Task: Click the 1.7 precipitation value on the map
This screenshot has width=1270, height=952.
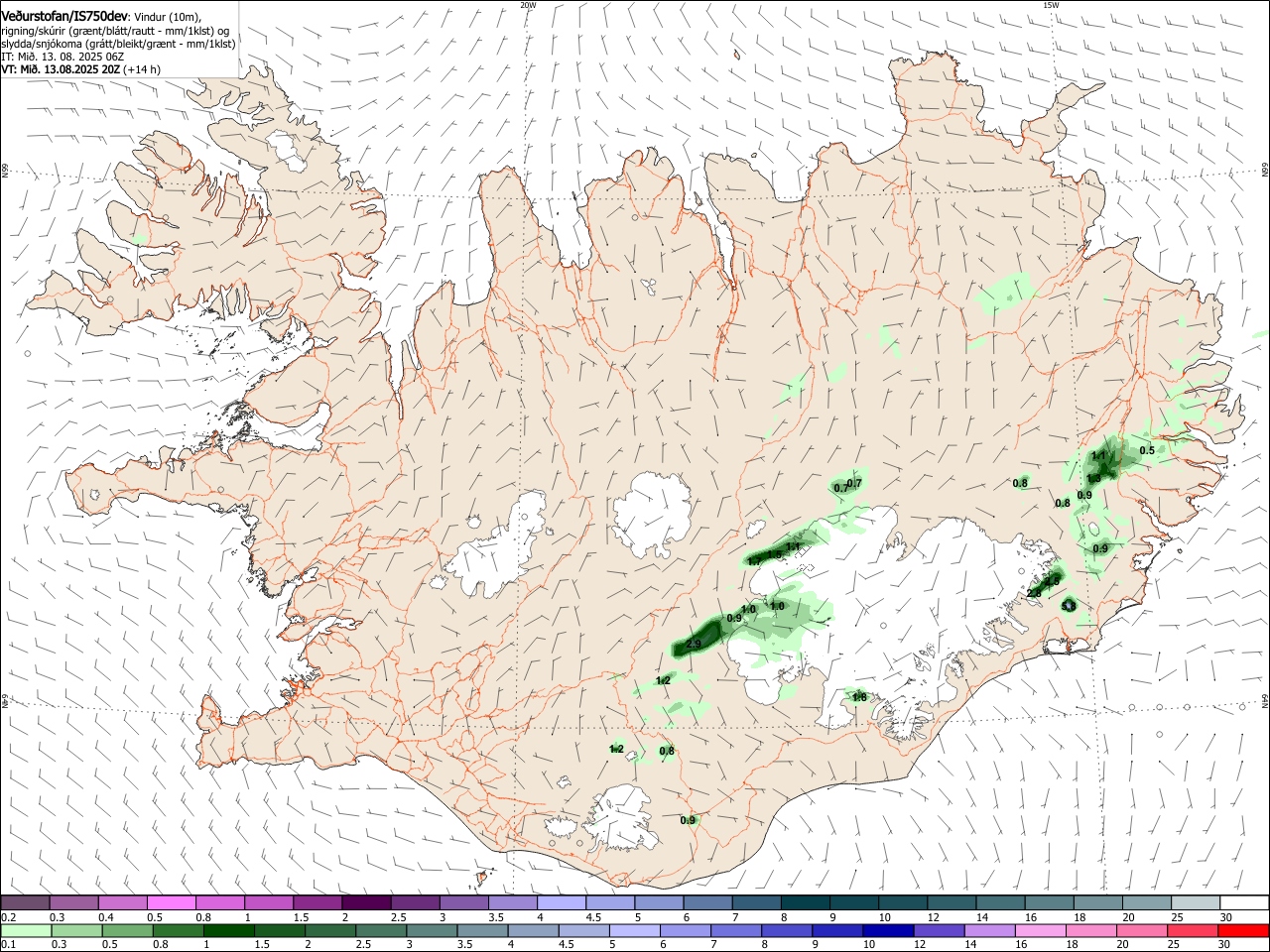Action: [755, 561]
